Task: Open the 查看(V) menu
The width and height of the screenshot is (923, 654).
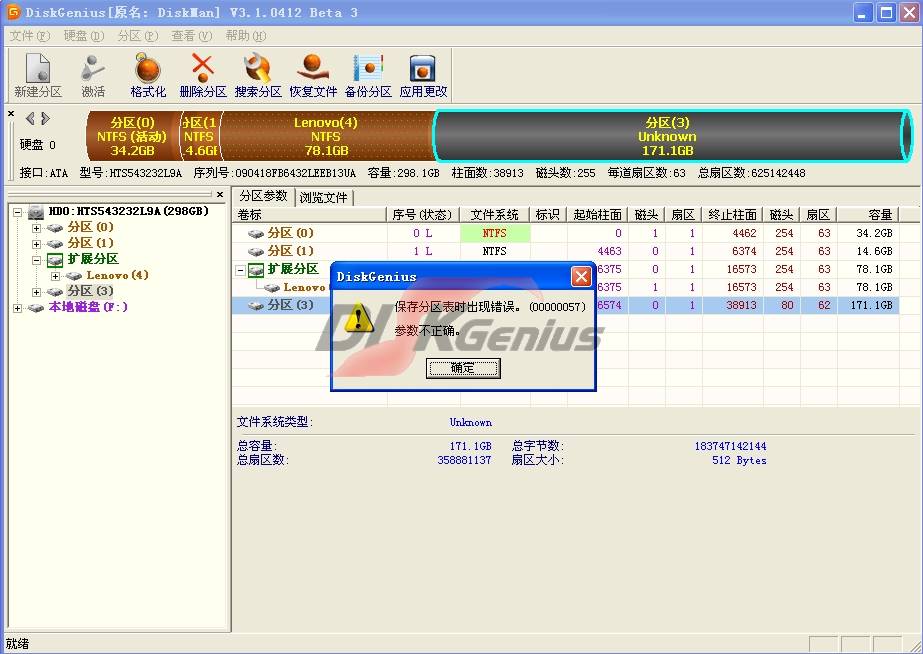Action: coord(191,36)
